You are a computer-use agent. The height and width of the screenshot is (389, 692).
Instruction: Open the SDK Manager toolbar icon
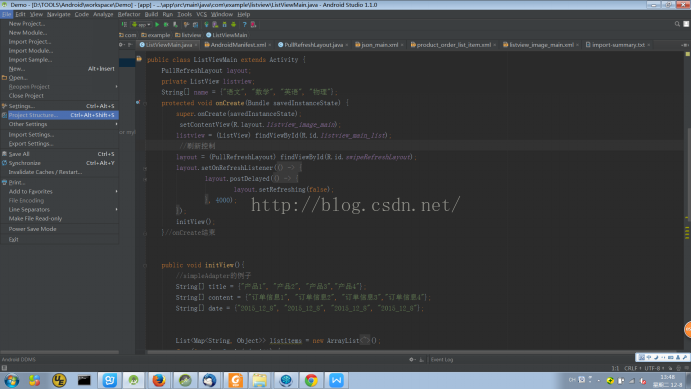(x=224, y=25)
